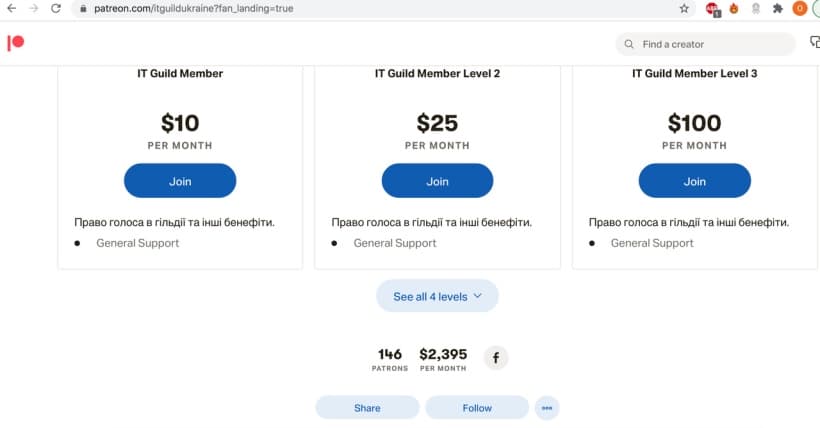
Task: Follow this creator
Action: point(477,408)
